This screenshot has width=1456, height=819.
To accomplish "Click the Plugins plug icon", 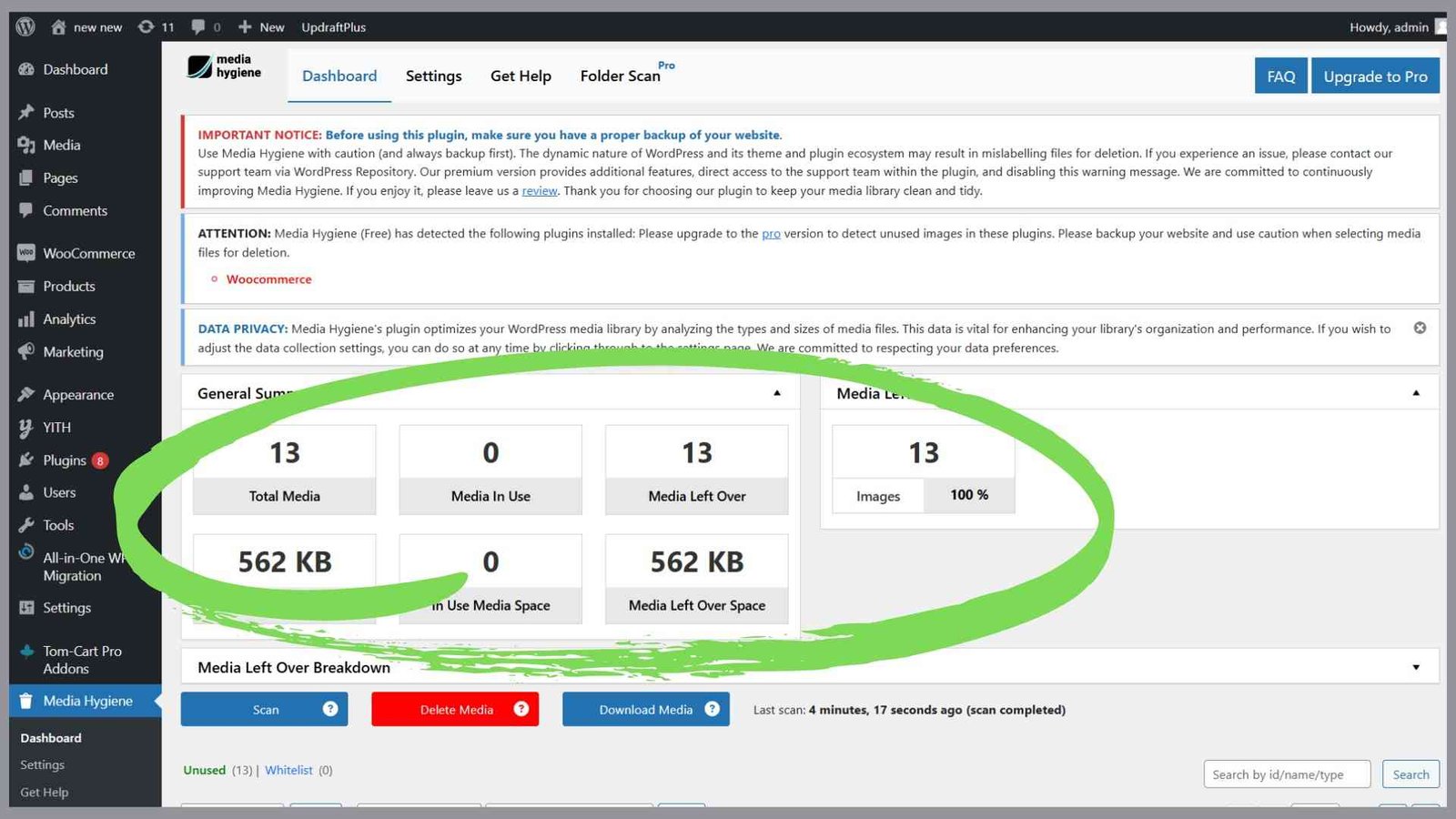I will click(26, 460).
